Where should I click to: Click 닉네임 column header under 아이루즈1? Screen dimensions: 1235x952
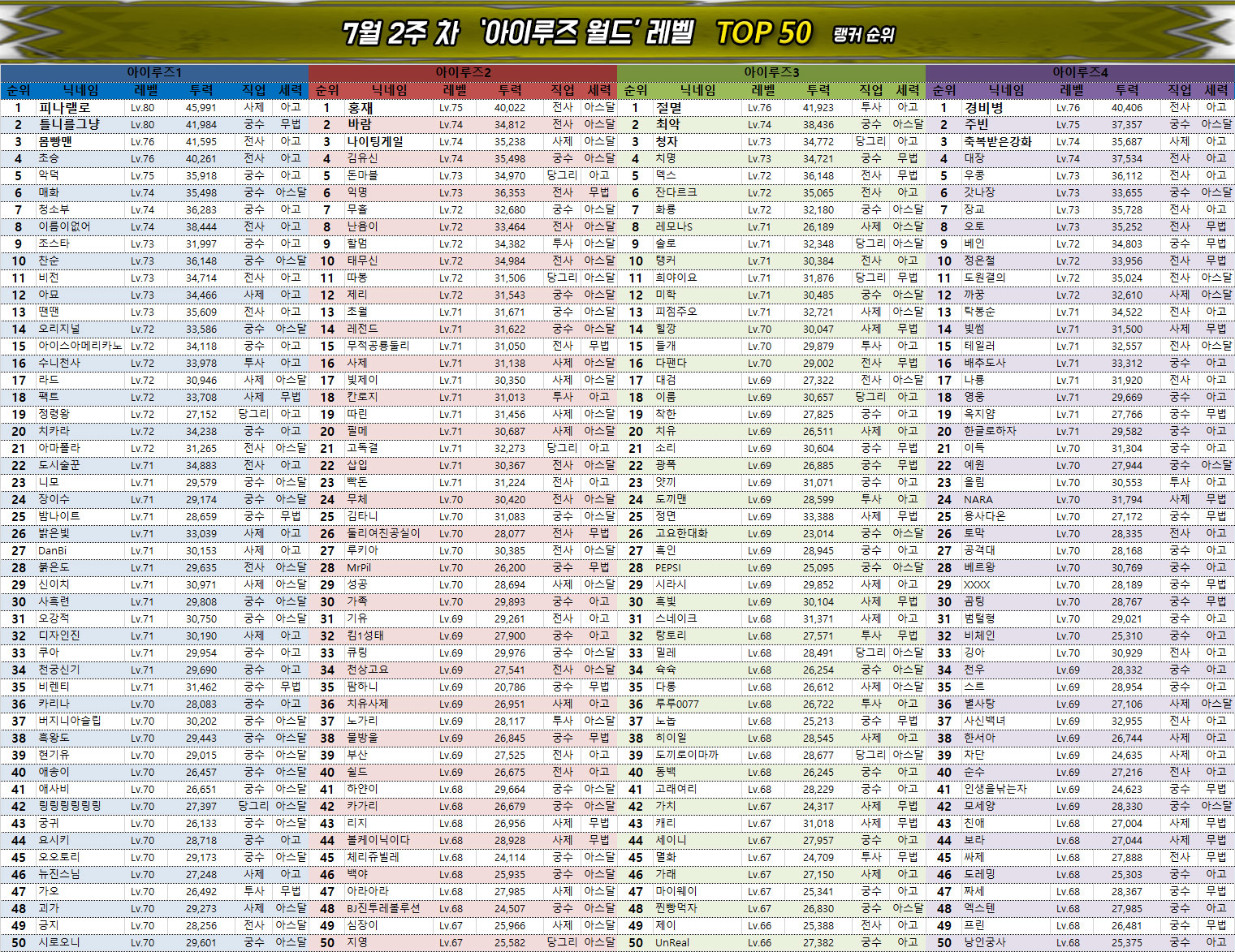pyautogui.click(x=81, y=90)
